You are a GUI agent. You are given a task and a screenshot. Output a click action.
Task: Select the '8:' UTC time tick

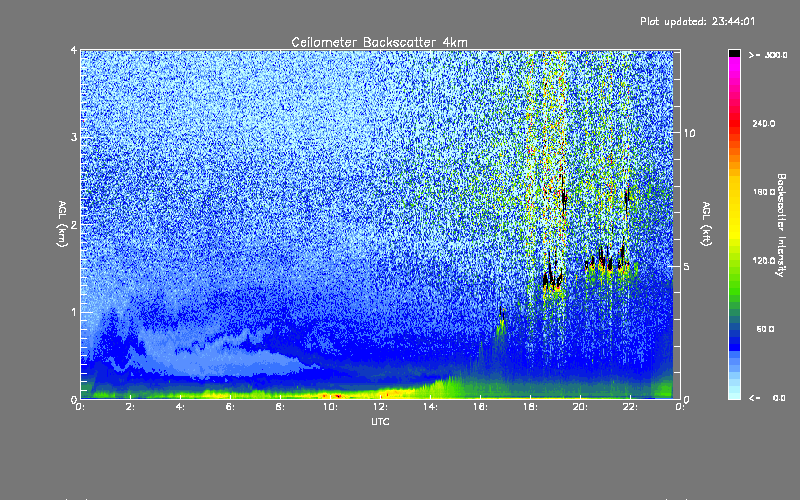pyautogui.click(x=280, y=407)
